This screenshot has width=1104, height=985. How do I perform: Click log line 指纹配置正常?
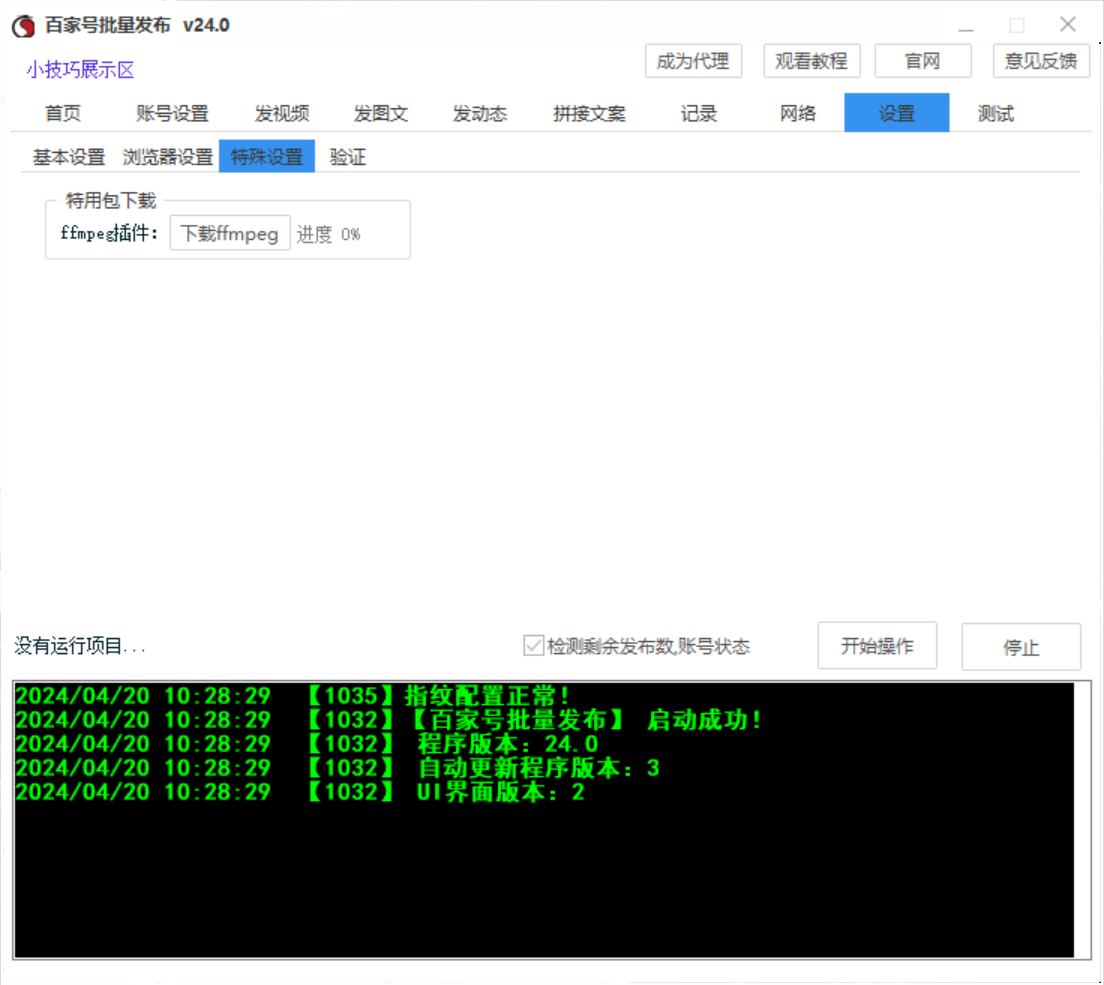coord(291,696)
